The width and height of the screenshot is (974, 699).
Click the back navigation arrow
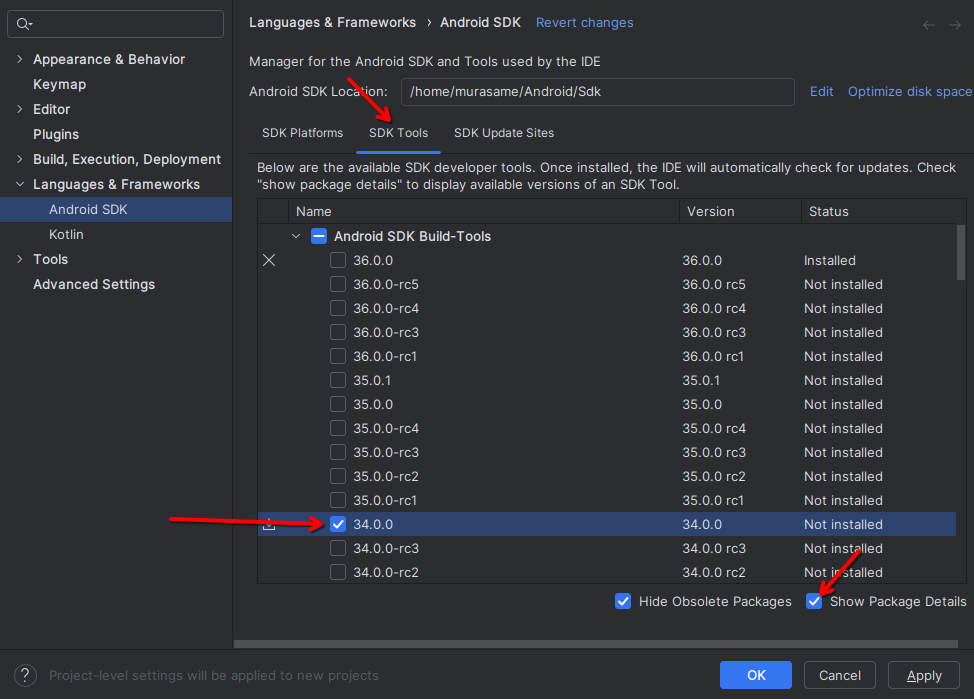pos(929,24)
